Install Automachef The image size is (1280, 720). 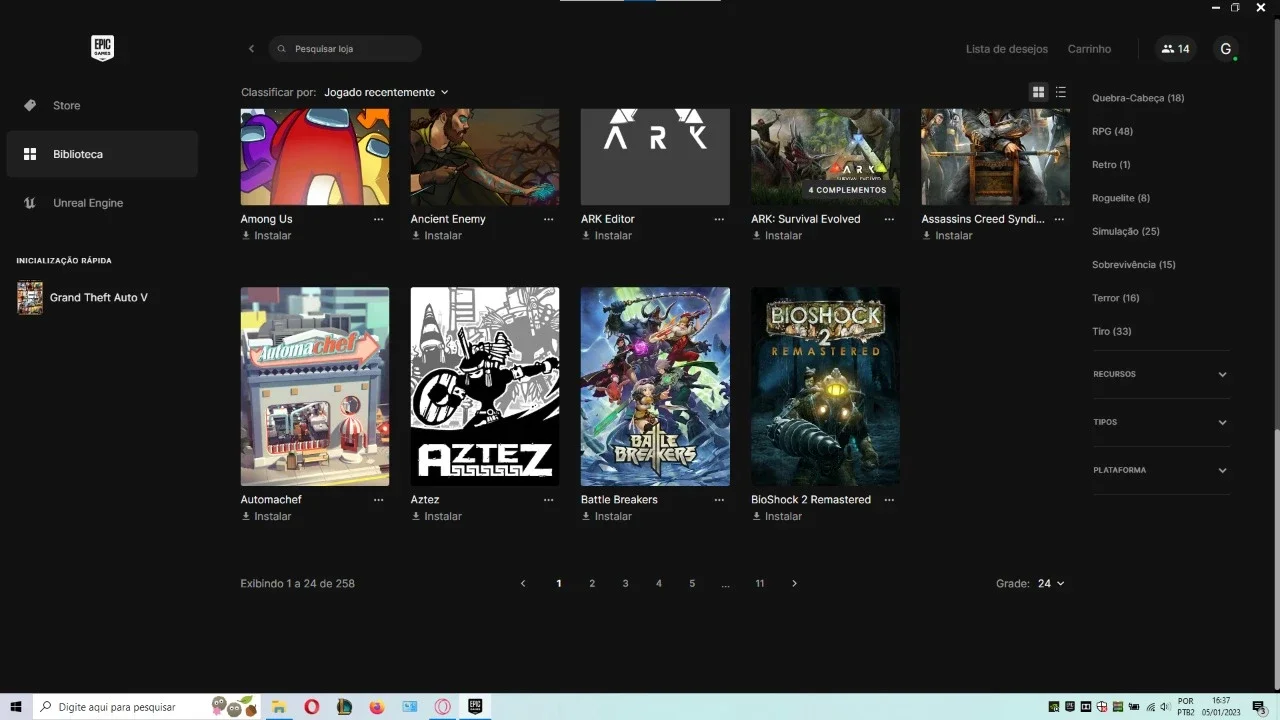pos(266,517)
